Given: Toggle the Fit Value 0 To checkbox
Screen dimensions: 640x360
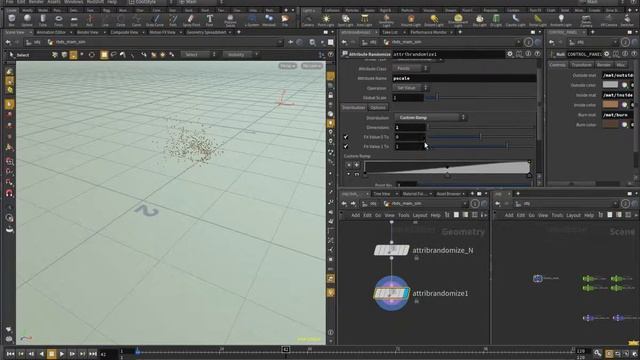Looking at the screenshot, I should point(346,137).
